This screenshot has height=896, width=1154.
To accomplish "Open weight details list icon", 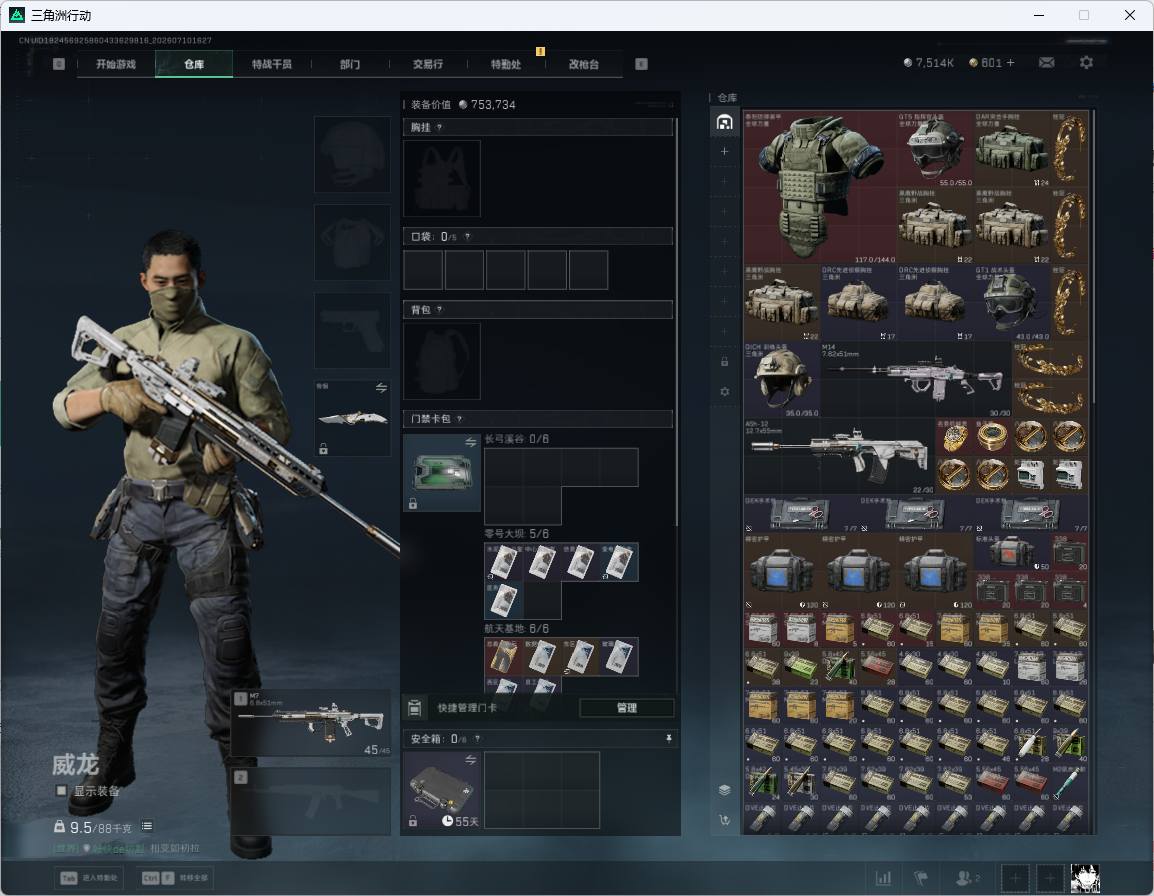I will click(147, 826).
